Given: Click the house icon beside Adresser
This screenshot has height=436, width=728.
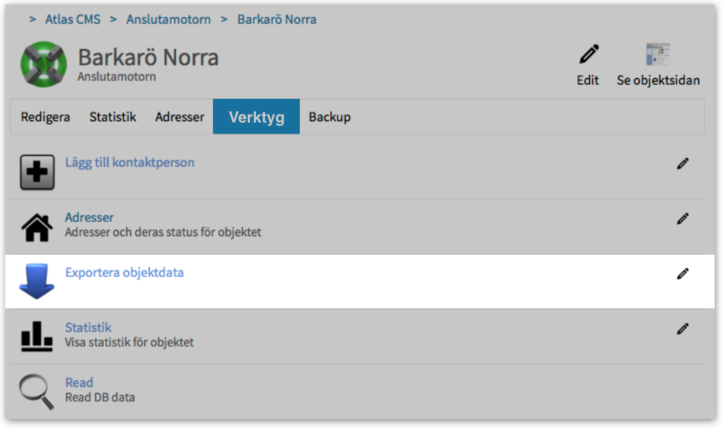Looking at the screenshot, I should tap(38, 227).
